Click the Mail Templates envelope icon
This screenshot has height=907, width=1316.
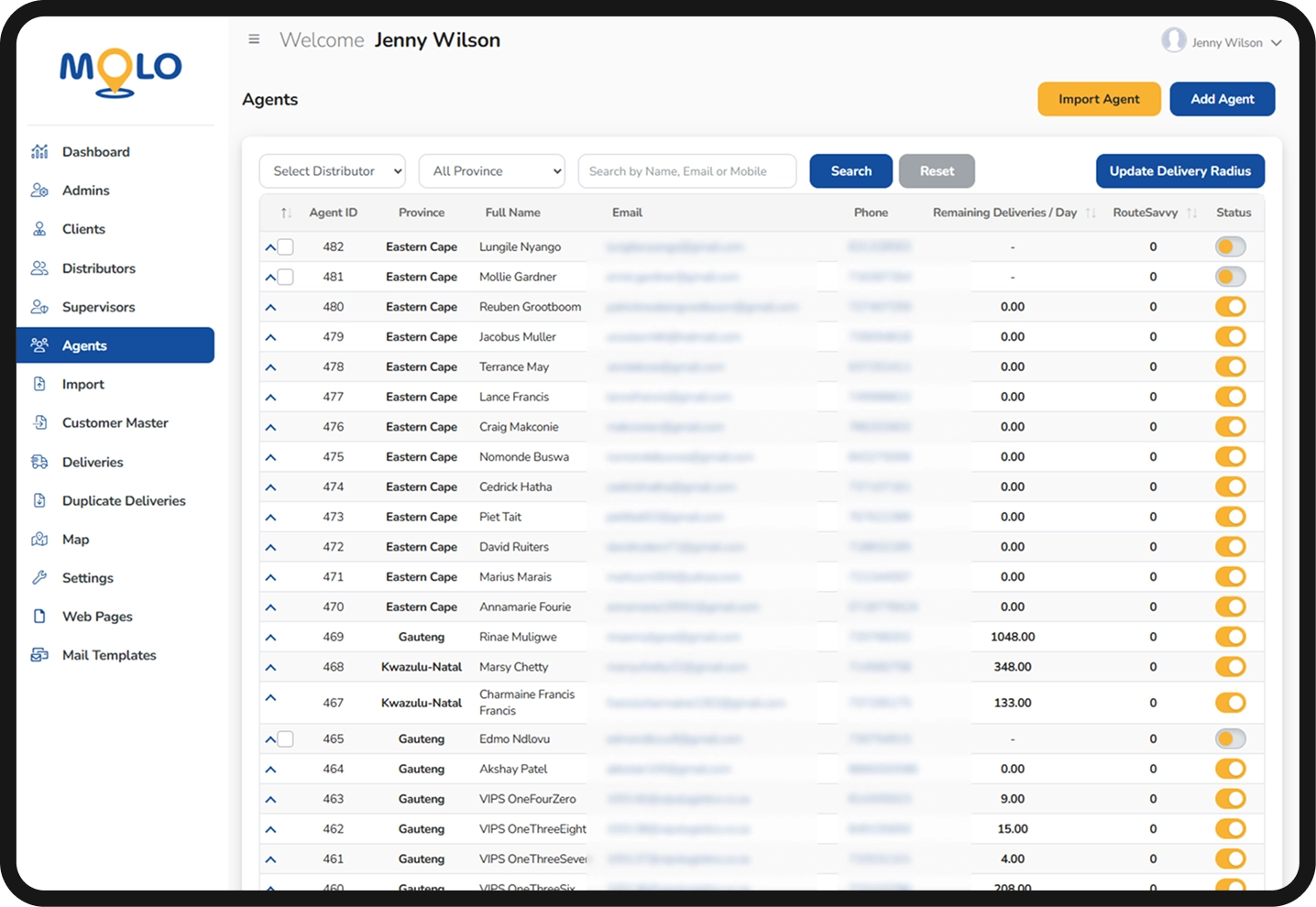point(39,654)
